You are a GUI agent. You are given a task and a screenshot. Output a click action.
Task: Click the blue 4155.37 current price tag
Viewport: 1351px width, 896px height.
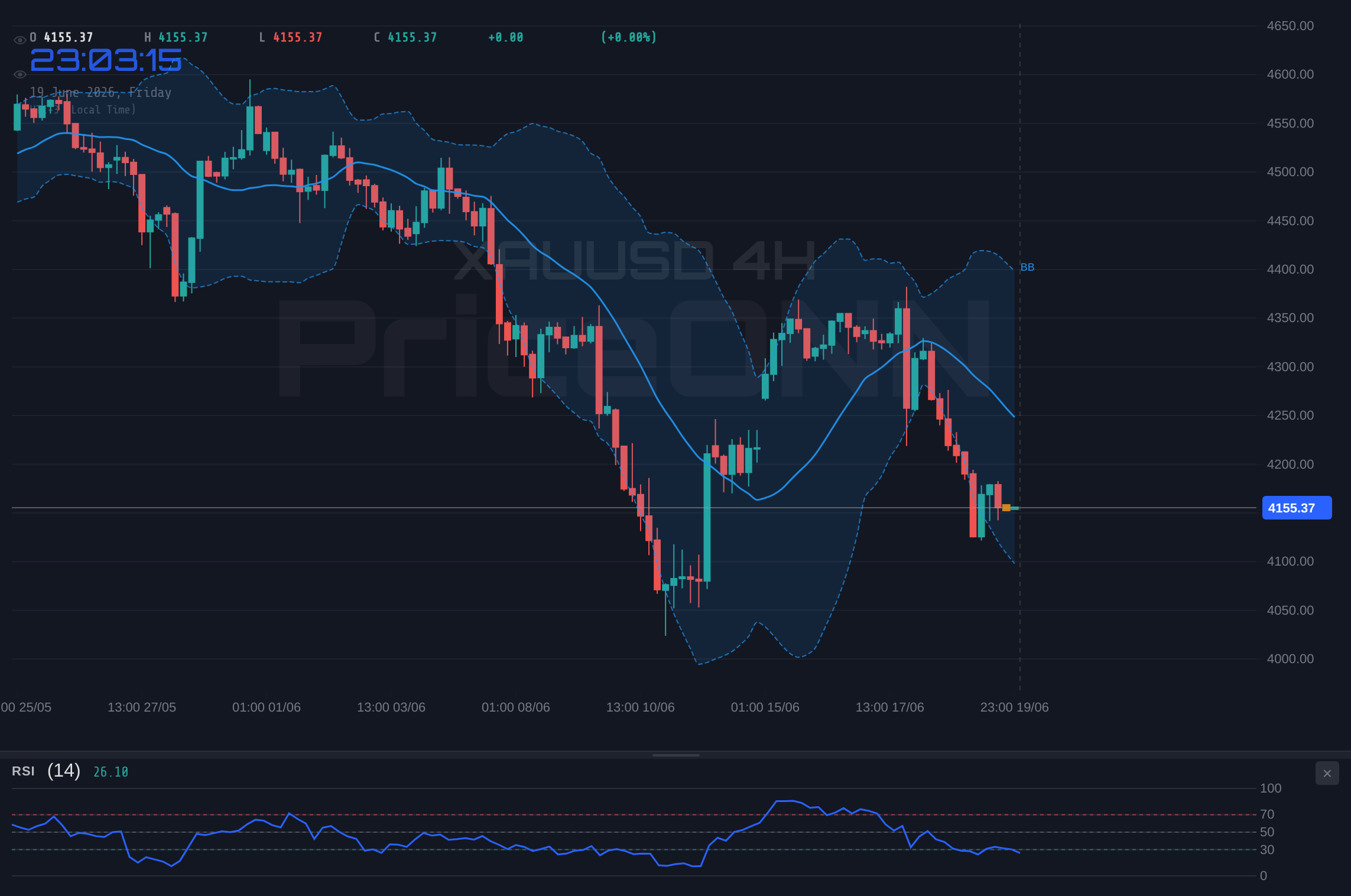point(1297,508)
